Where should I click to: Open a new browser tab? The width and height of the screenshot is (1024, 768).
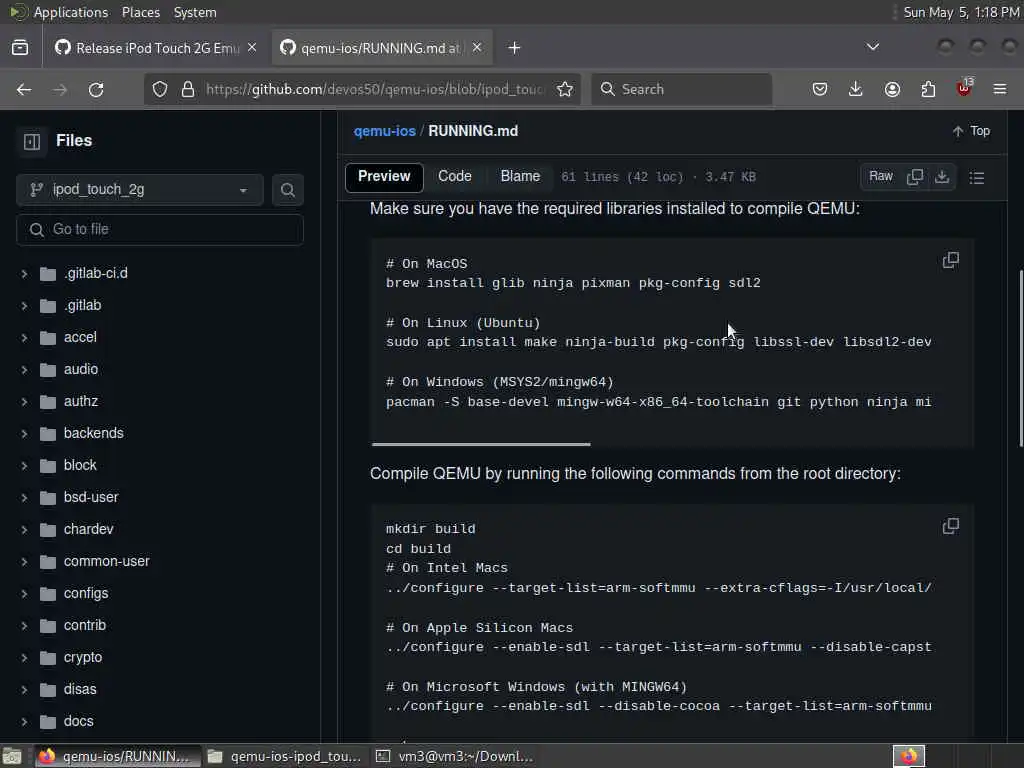(514, 48)
